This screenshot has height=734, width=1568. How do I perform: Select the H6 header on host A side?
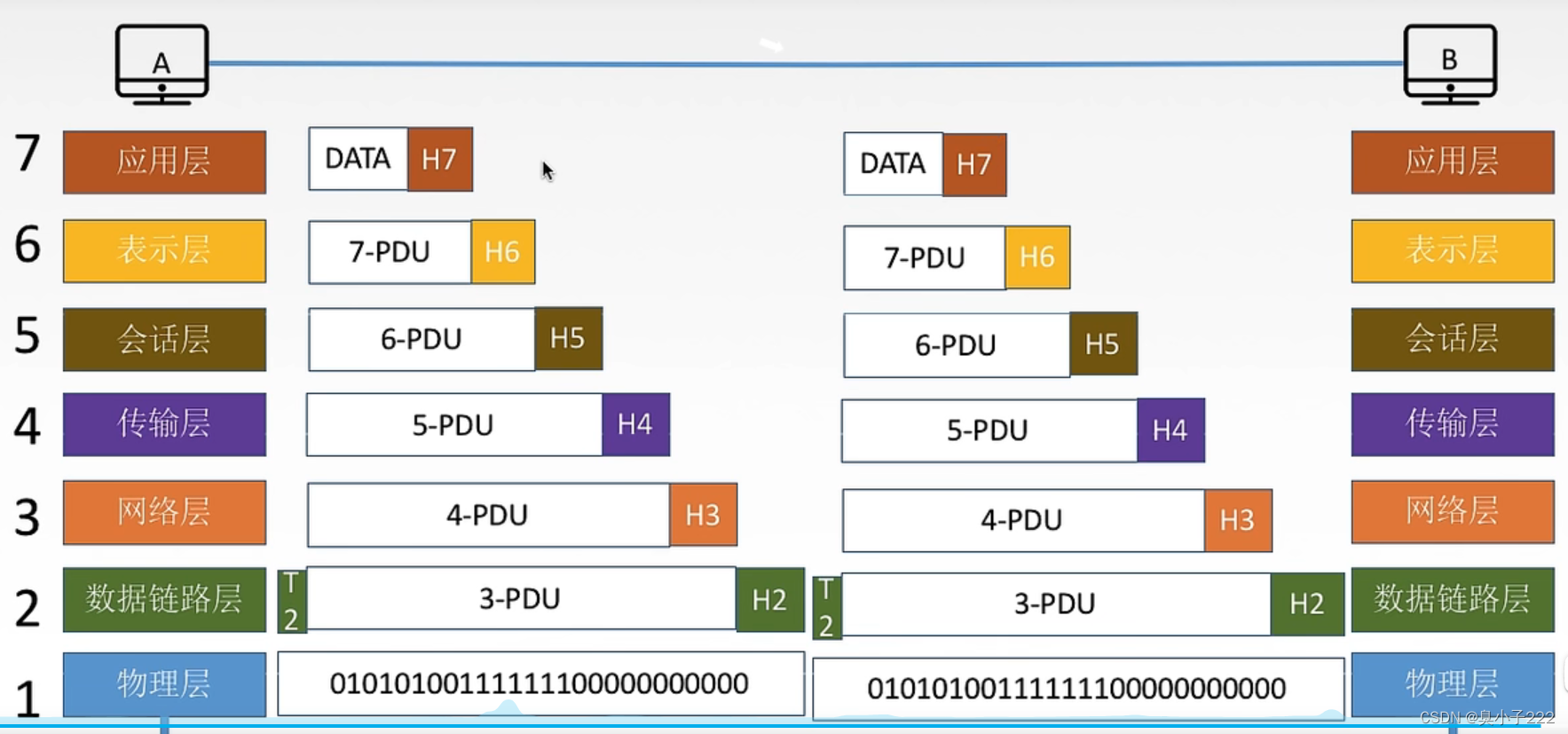[503, 252]
